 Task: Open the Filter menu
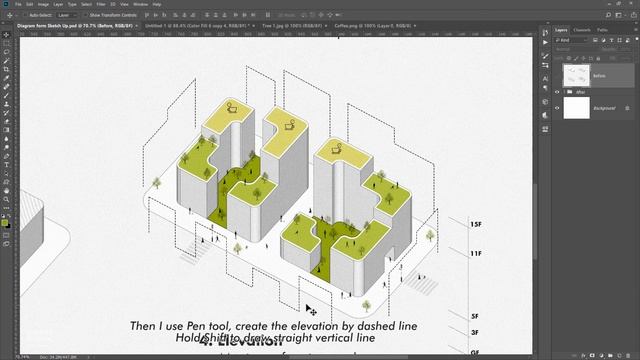pyautogui.click(x=101, y=4)
